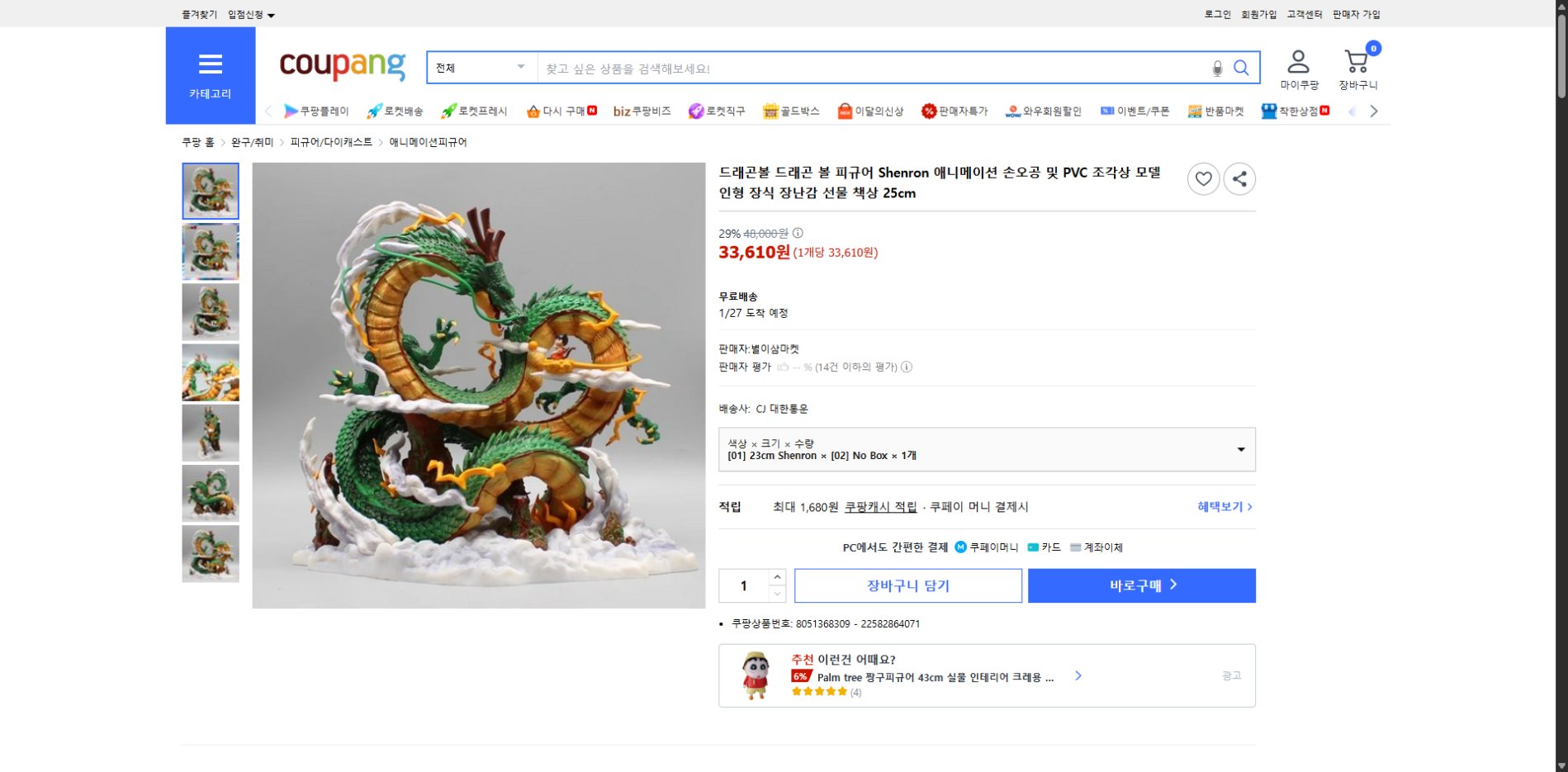Click the share icon on the product
1568x772 pixels.
coord(1239,178)
